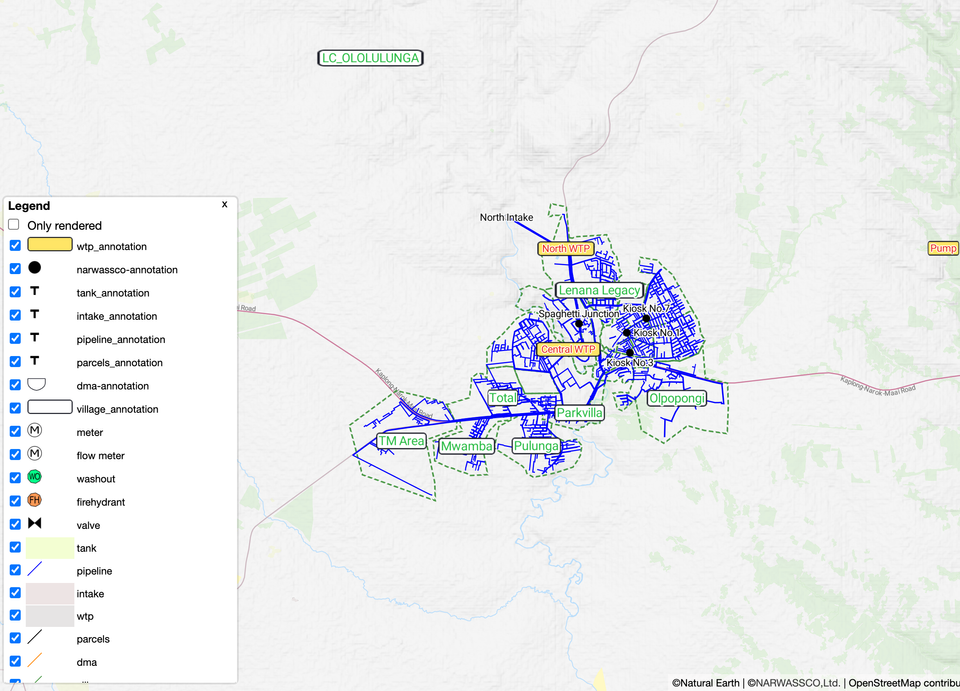Click the washout legend icon

tap(35, 476)
